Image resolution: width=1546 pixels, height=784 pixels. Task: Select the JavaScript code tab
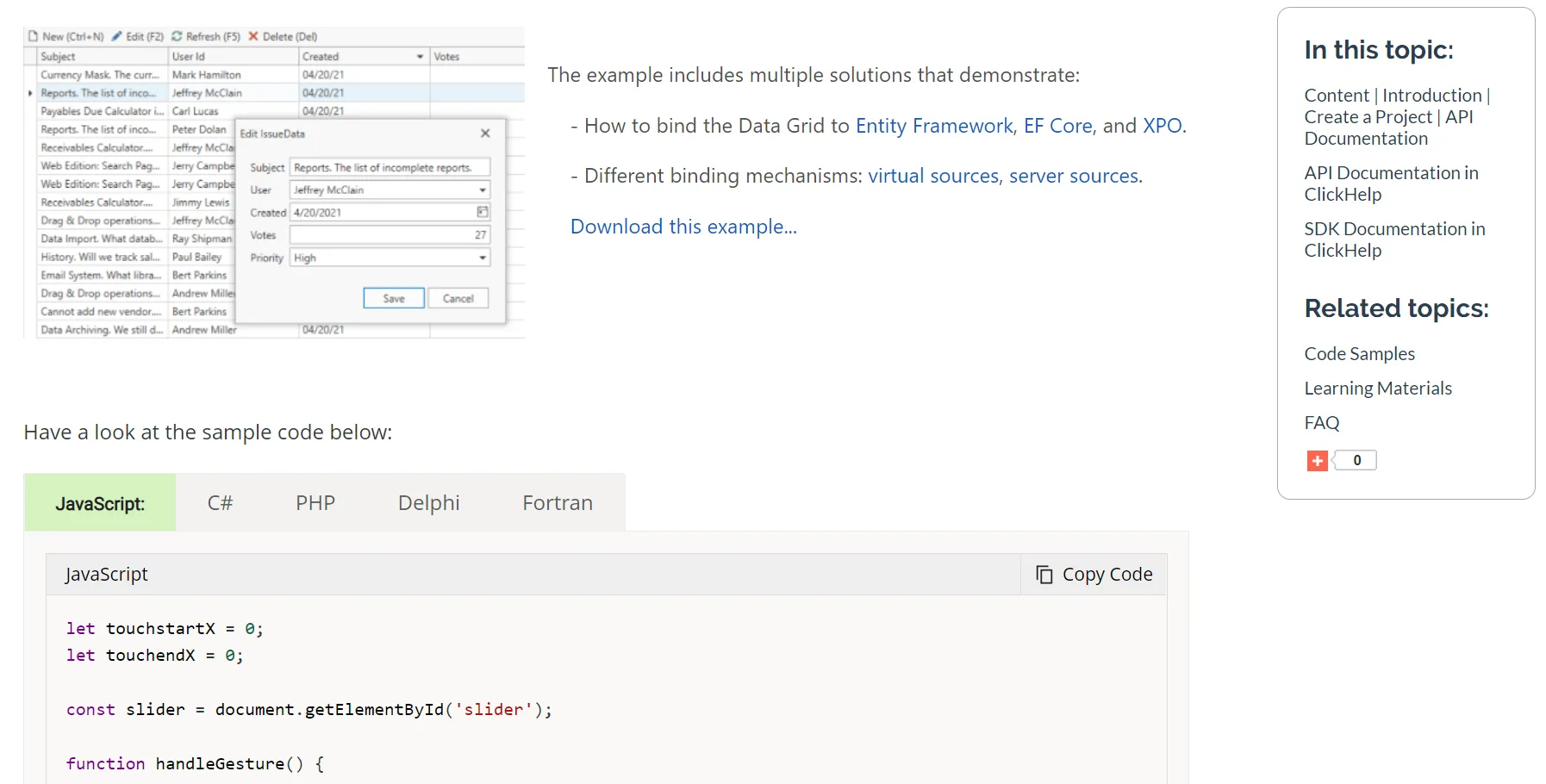click(x=100, y=503)
